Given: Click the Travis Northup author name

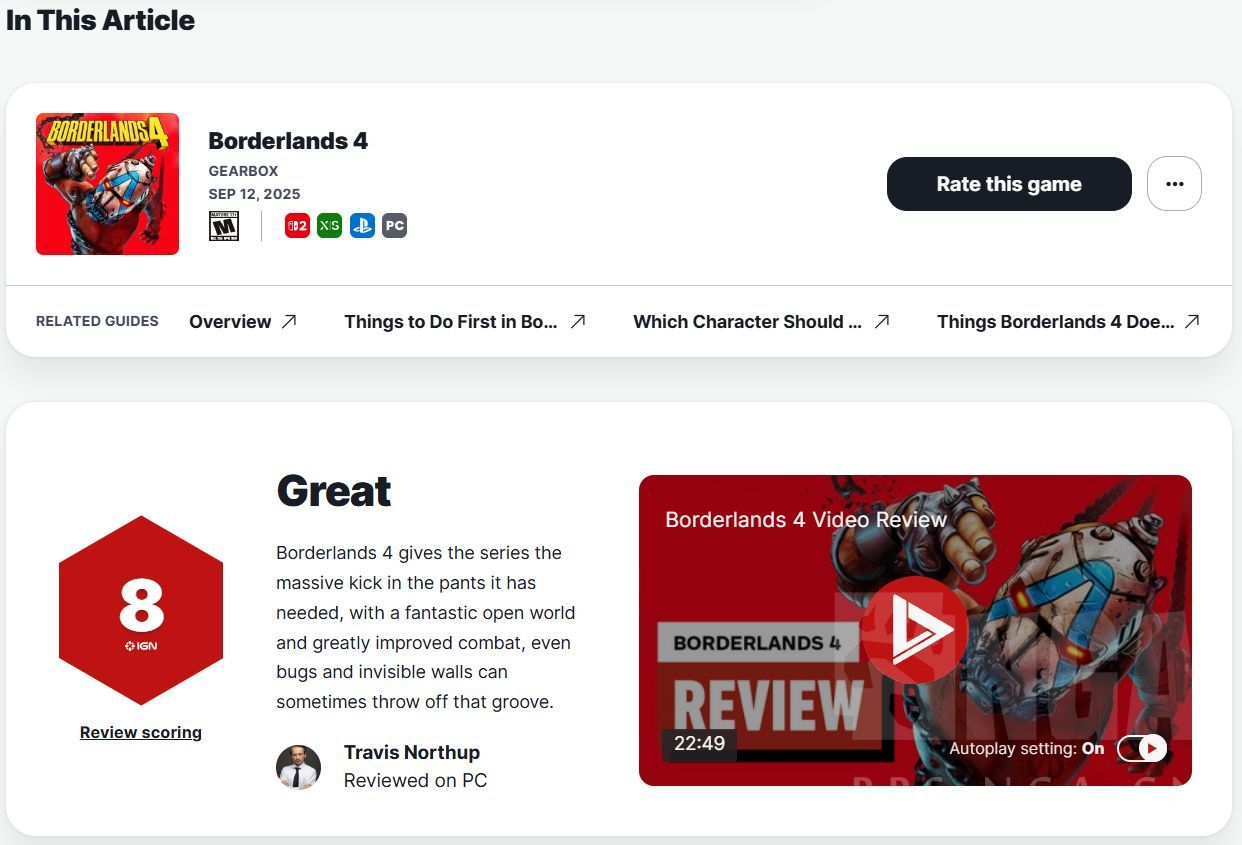Looking at the screenshot, I should [412, 752].
